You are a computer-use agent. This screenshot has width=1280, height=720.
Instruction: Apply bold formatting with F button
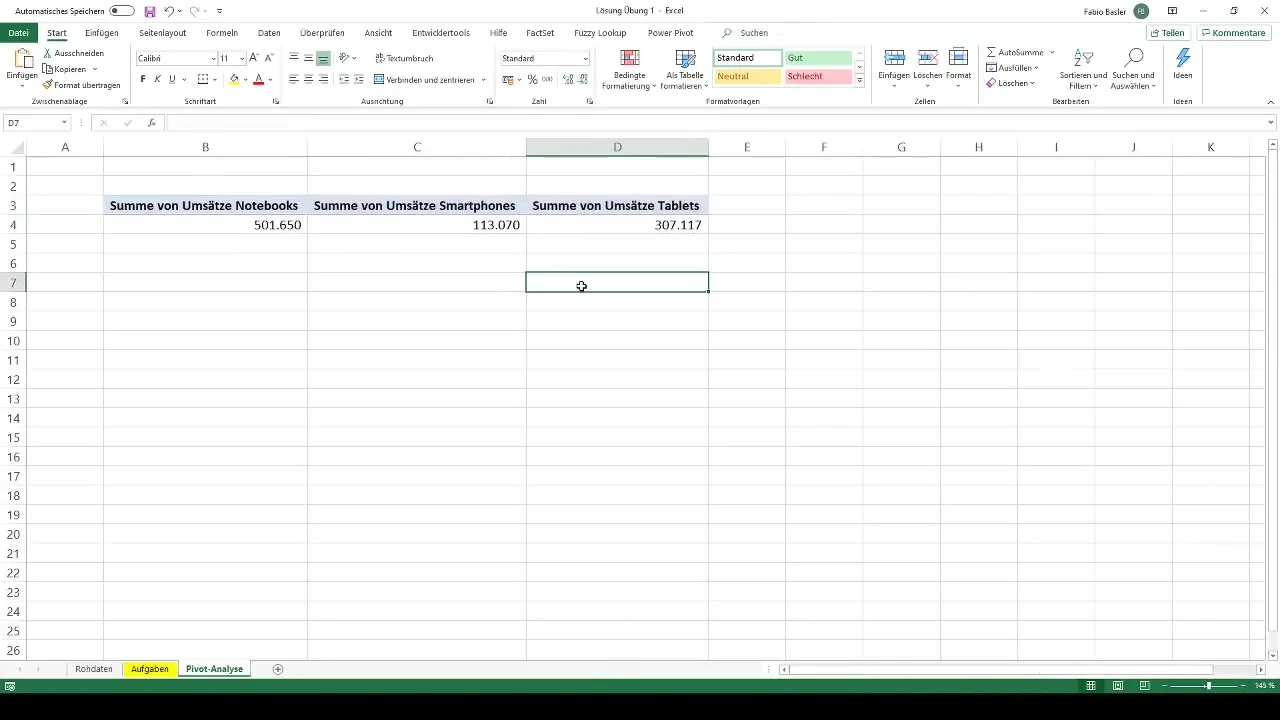(x=143, y=79)
